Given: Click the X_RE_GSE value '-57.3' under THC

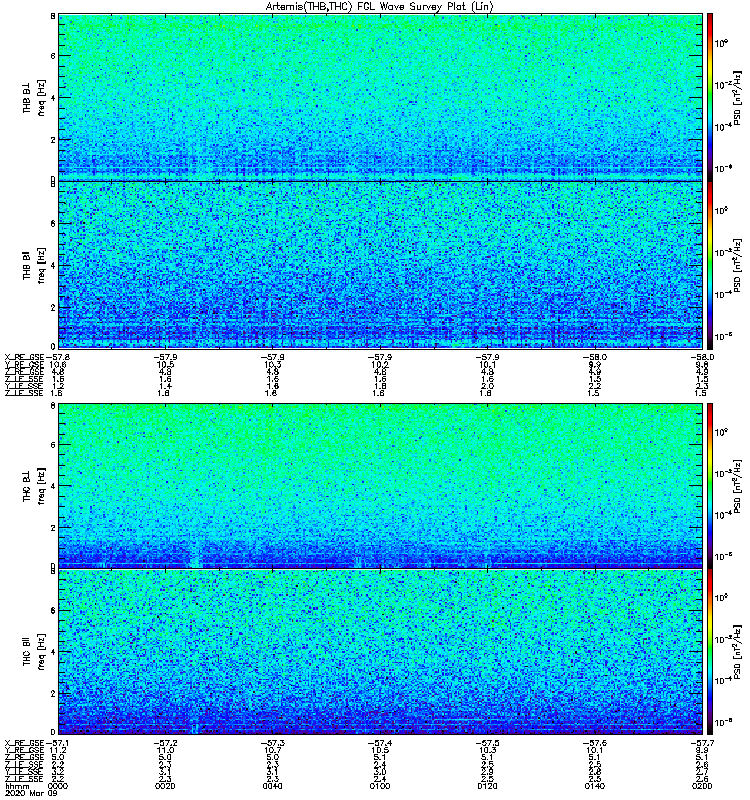Looking at the screenshot, I should click(x=272, y=743).
